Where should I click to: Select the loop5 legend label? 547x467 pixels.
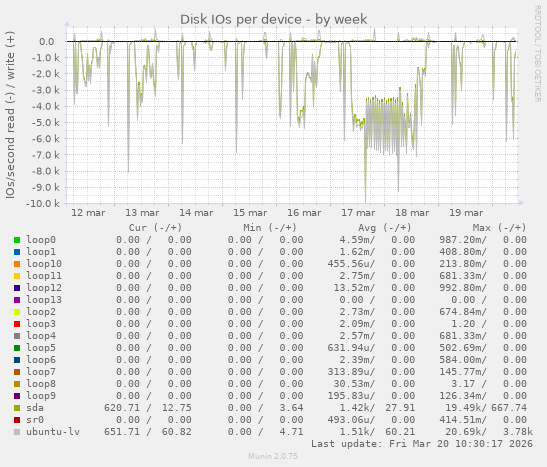pos(41,348)
